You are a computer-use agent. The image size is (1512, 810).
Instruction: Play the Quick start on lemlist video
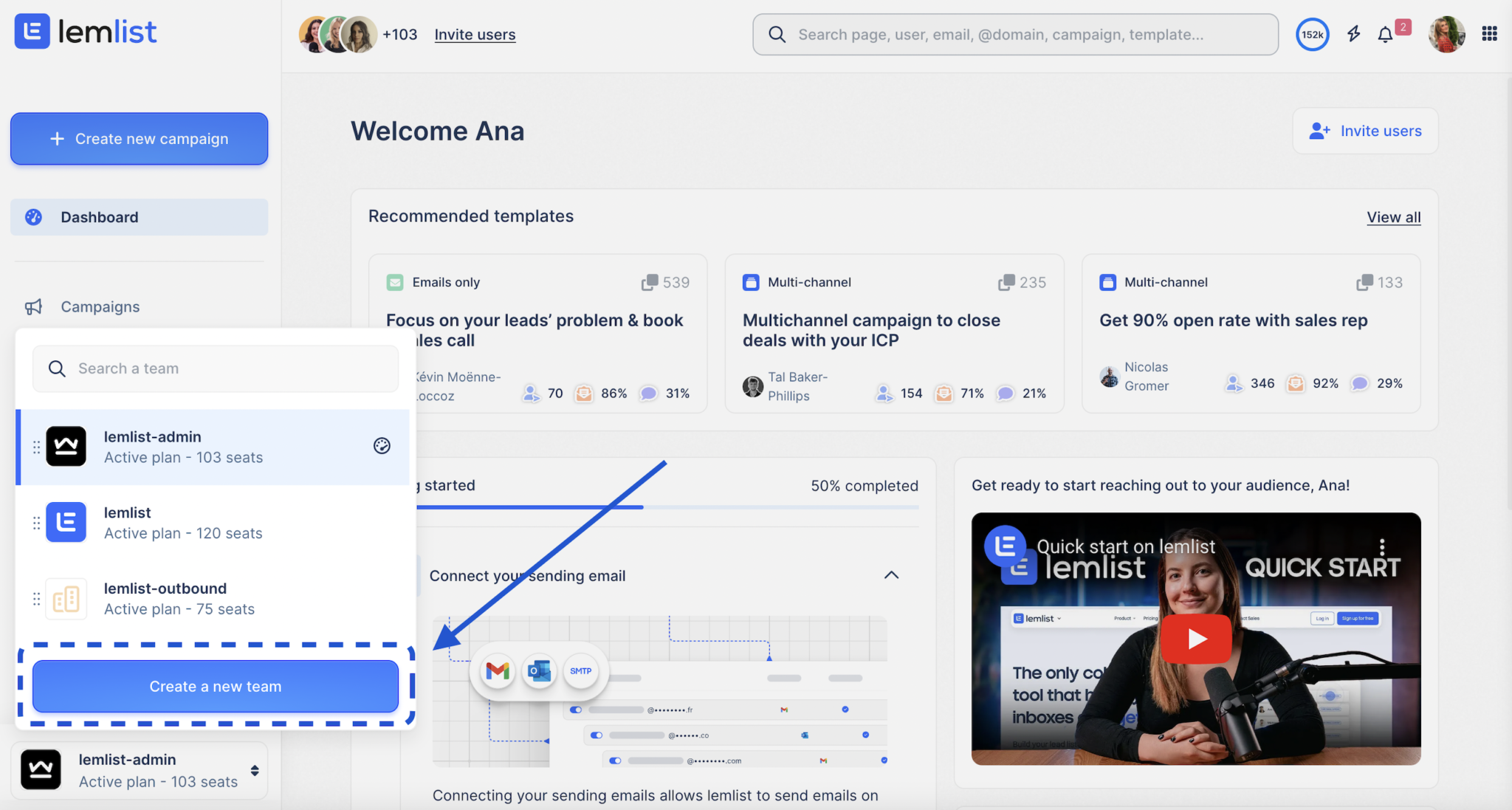click(x=1196, y=639)
